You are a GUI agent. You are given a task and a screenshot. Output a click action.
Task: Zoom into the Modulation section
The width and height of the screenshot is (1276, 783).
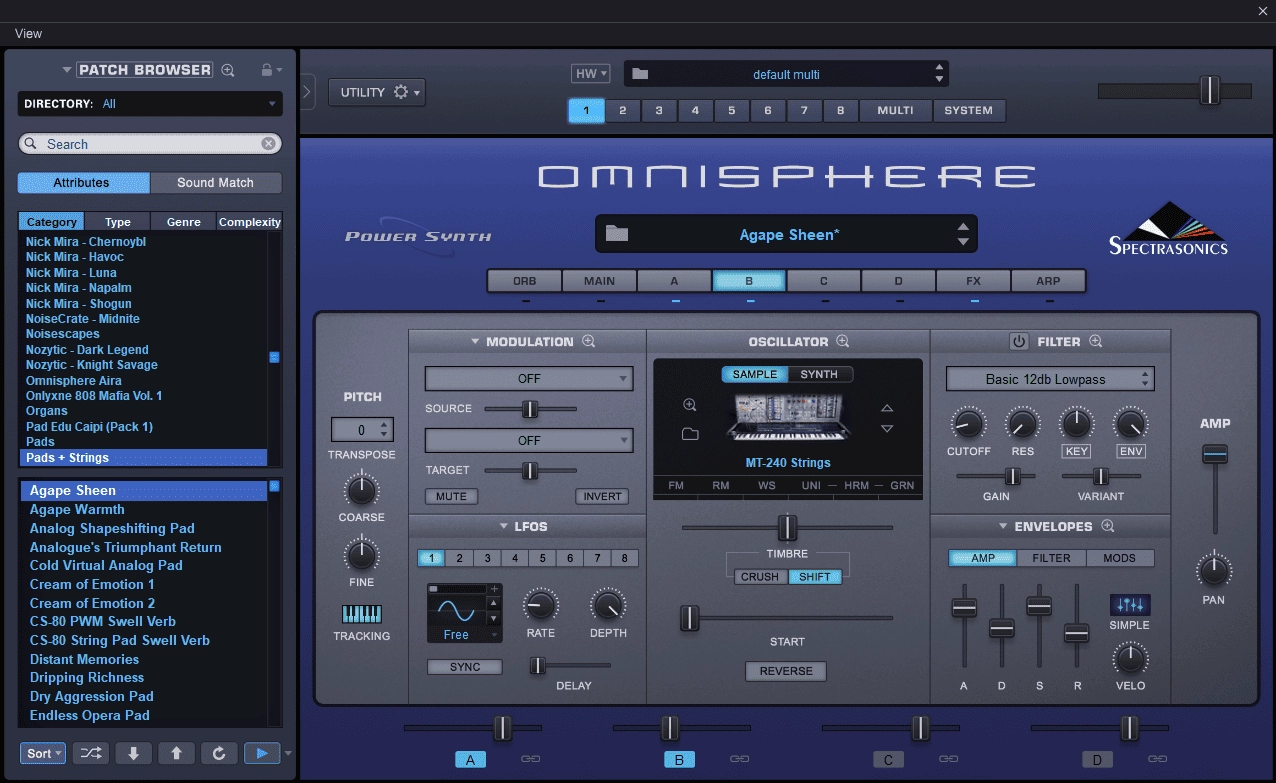(588, 341)
